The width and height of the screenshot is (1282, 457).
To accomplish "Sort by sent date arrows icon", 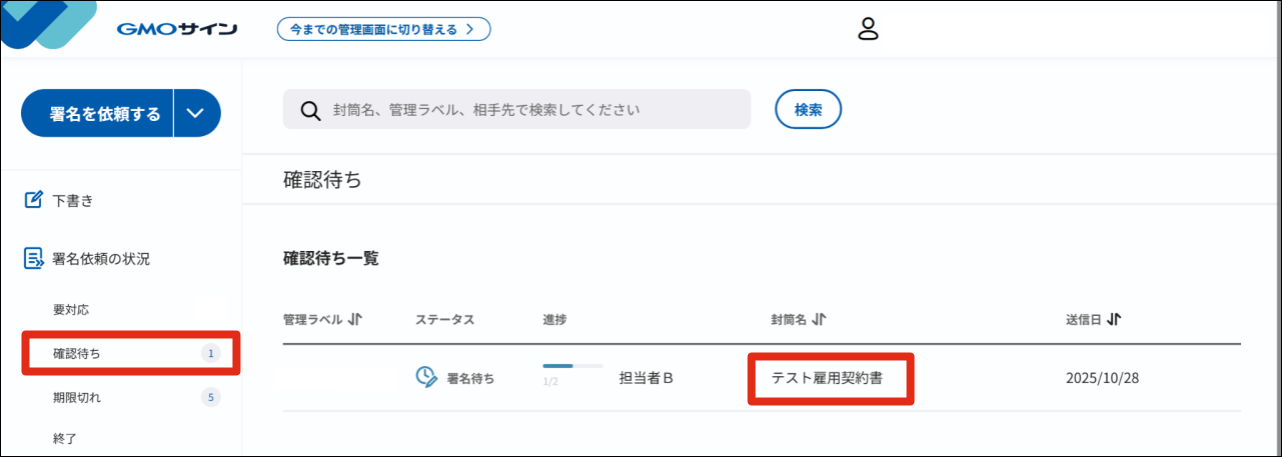I will [1114, 320].
